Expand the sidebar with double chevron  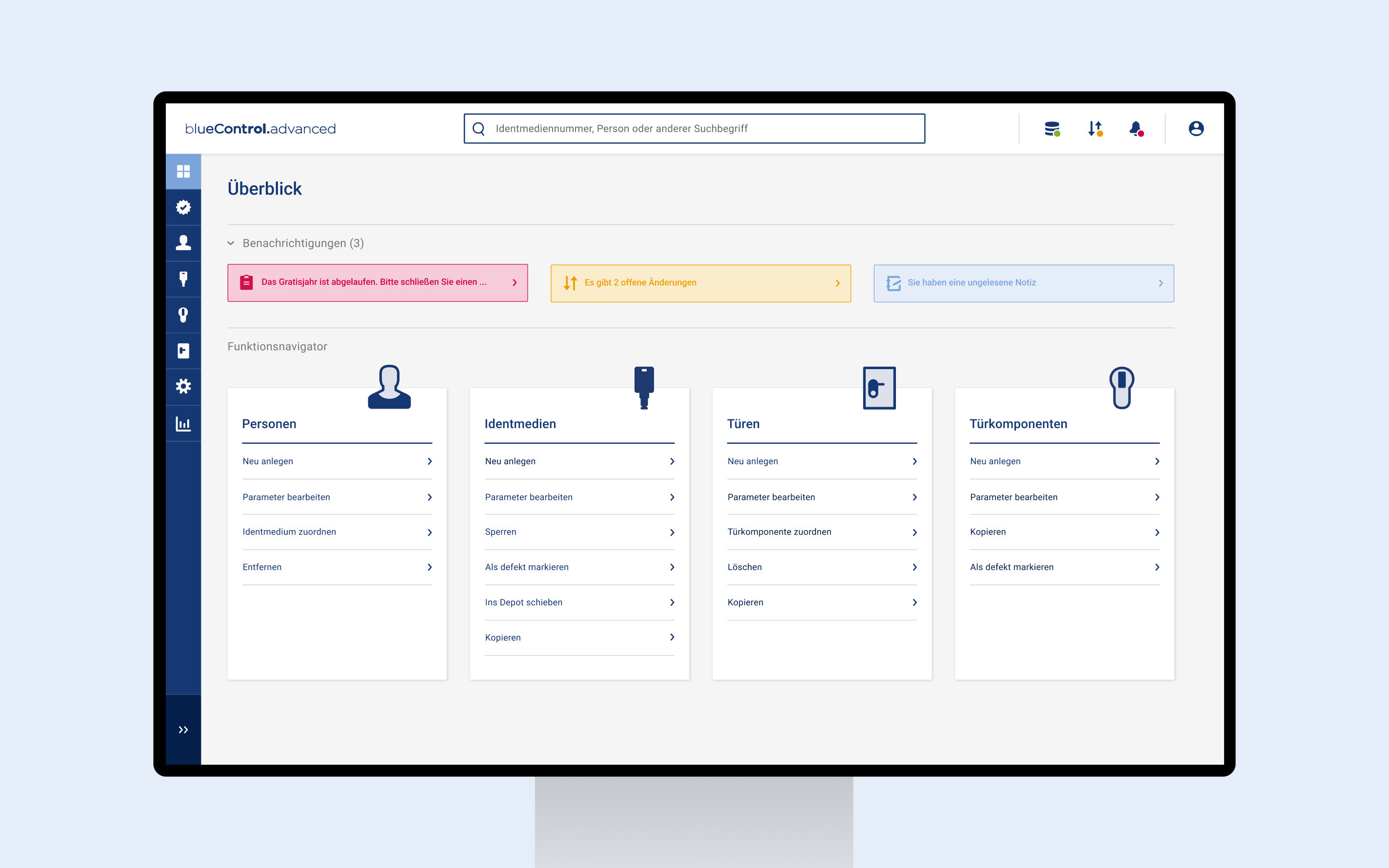(x=183, y=730)
